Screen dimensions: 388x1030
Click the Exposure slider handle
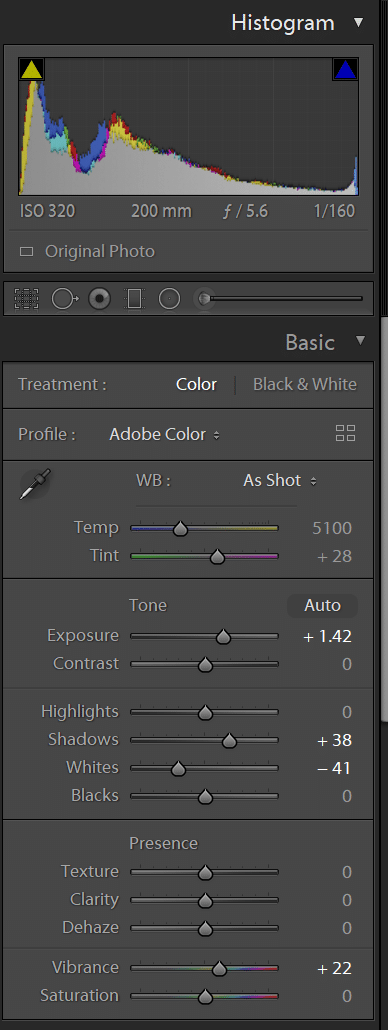(x=223, y=637)
